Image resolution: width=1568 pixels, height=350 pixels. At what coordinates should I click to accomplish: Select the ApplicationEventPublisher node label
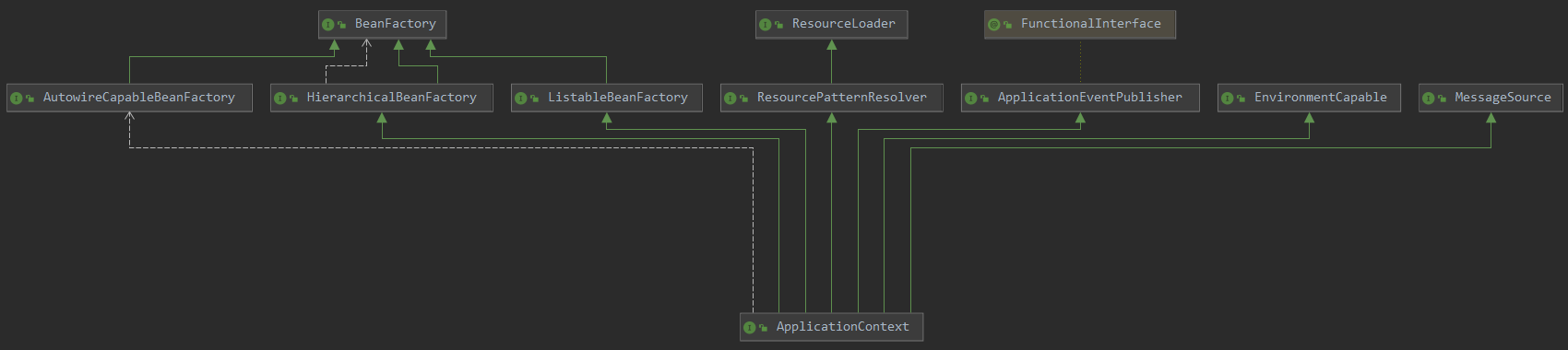[1089, 98]
